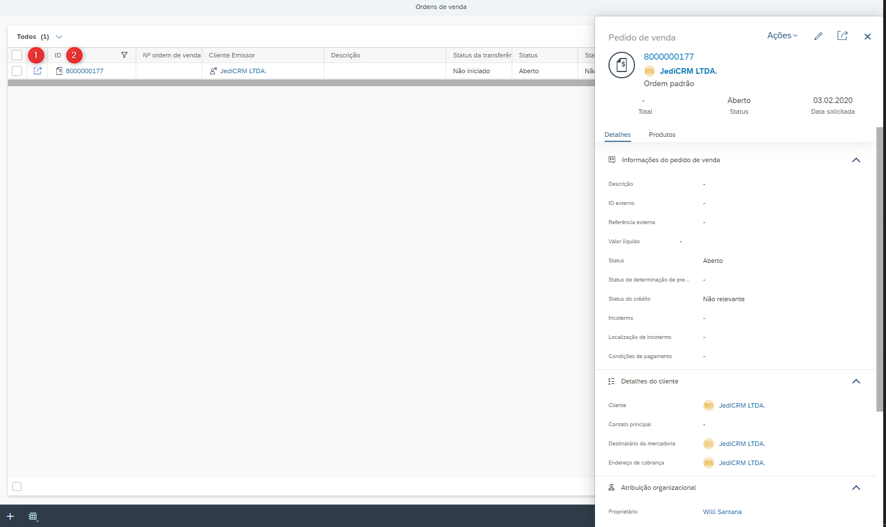Open the Todos (1) view dropdown
This screenshot has width=886, height=527.
[59, 37]
